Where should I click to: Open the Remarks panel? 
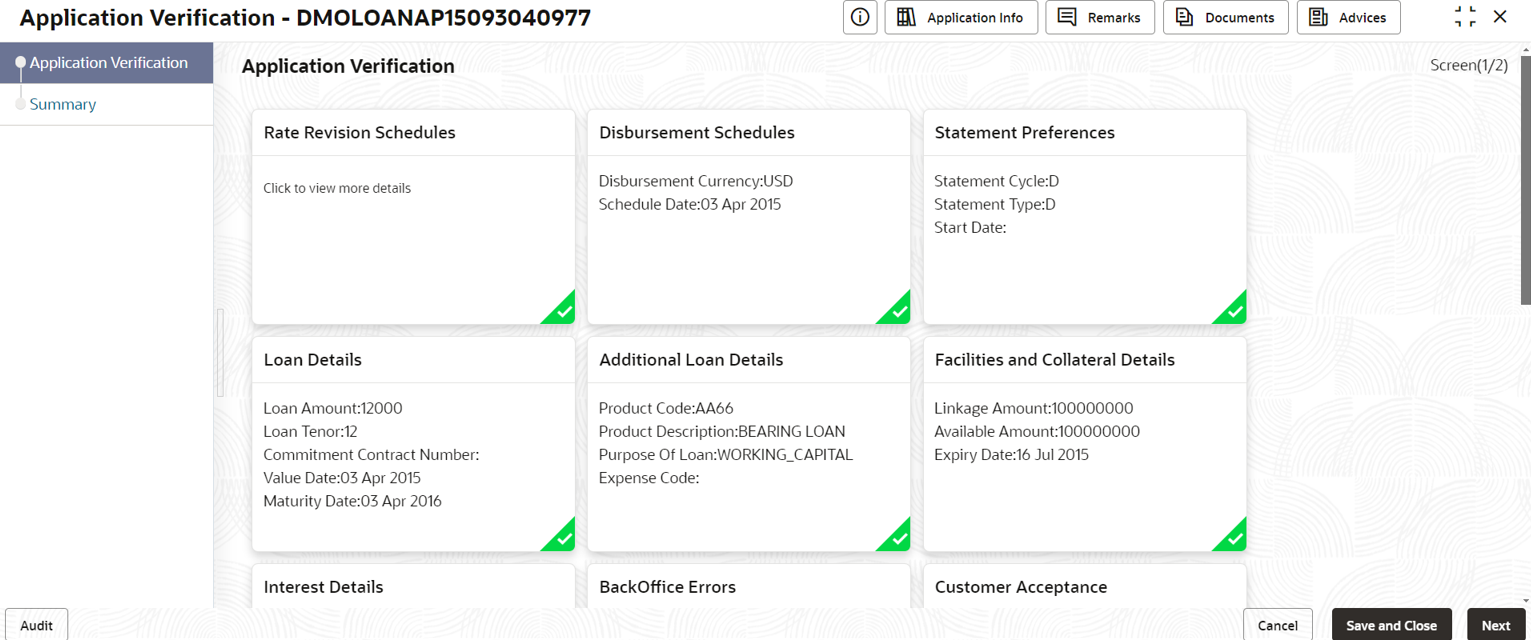click(1100, 17)
